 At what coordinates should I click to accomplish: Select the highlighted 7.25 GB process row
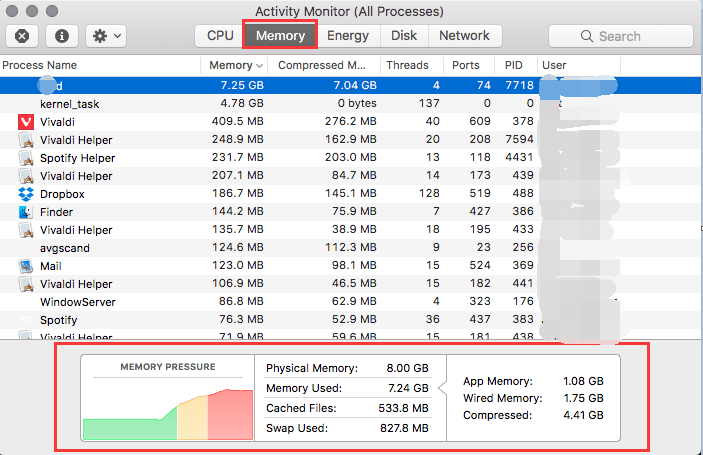[x=350, y=85]
